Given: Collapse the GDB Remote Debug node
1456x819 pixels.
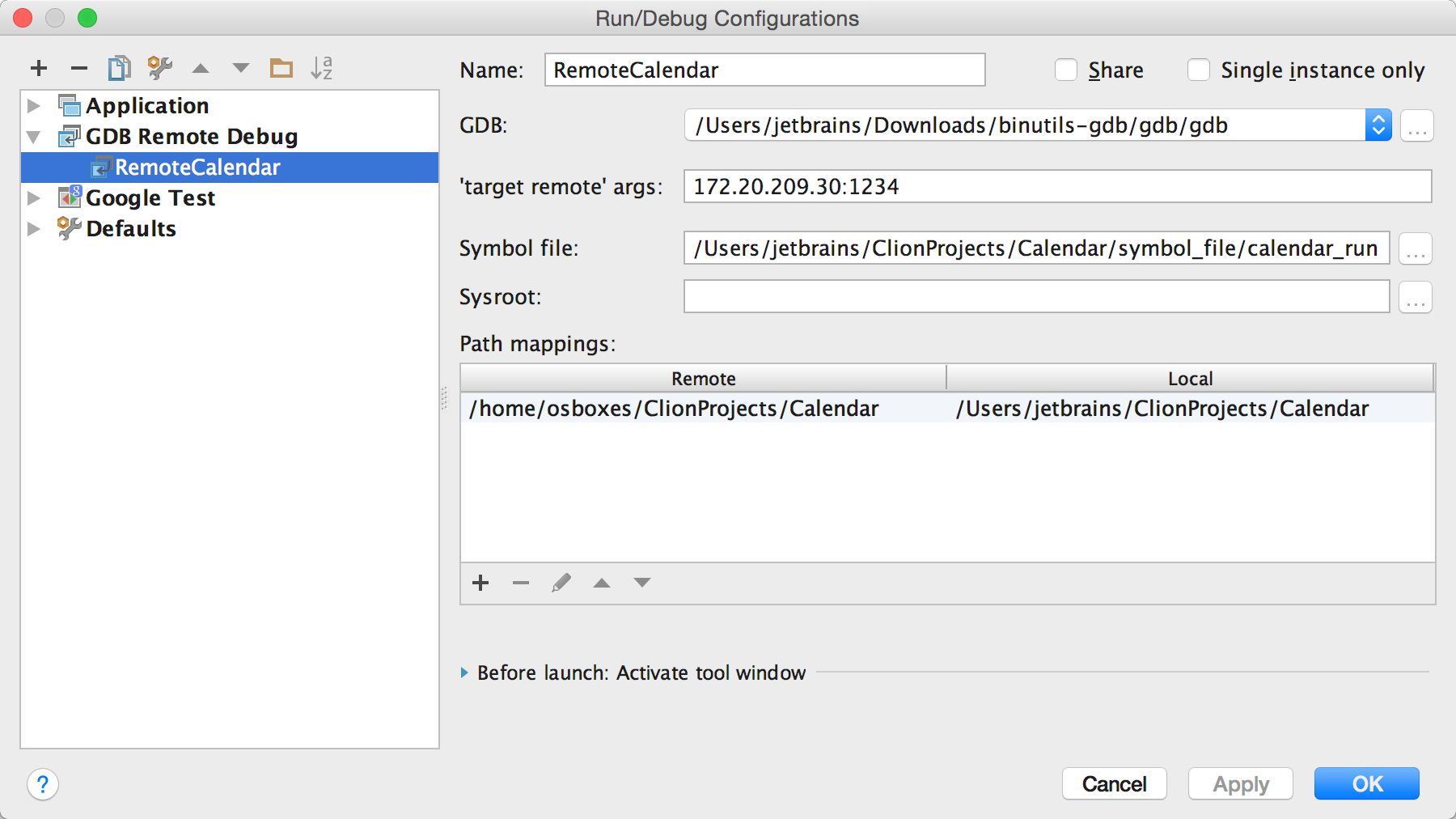Looking at the screenshot, I should [34, 137].
